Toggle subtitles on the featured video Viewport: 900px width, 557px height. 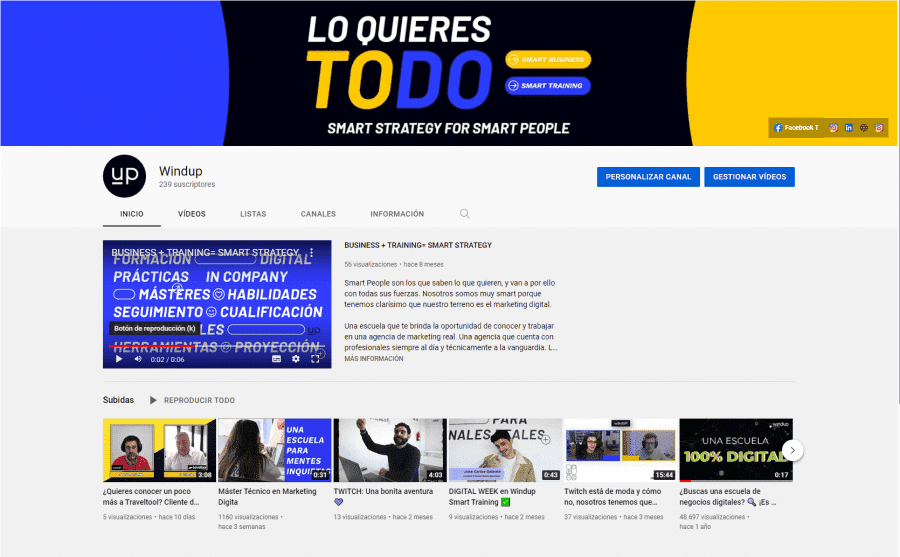276,359
